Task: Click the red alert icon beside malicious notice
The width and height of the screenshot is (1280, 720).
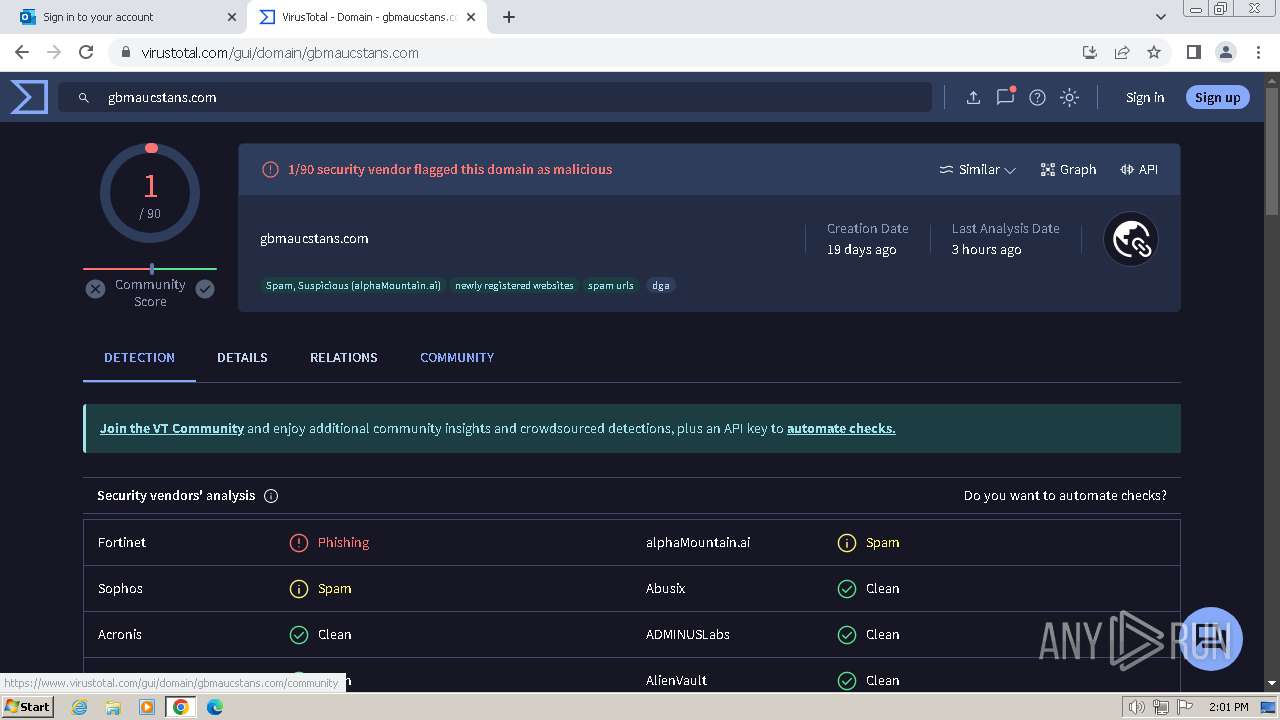Action: (270, 170)
